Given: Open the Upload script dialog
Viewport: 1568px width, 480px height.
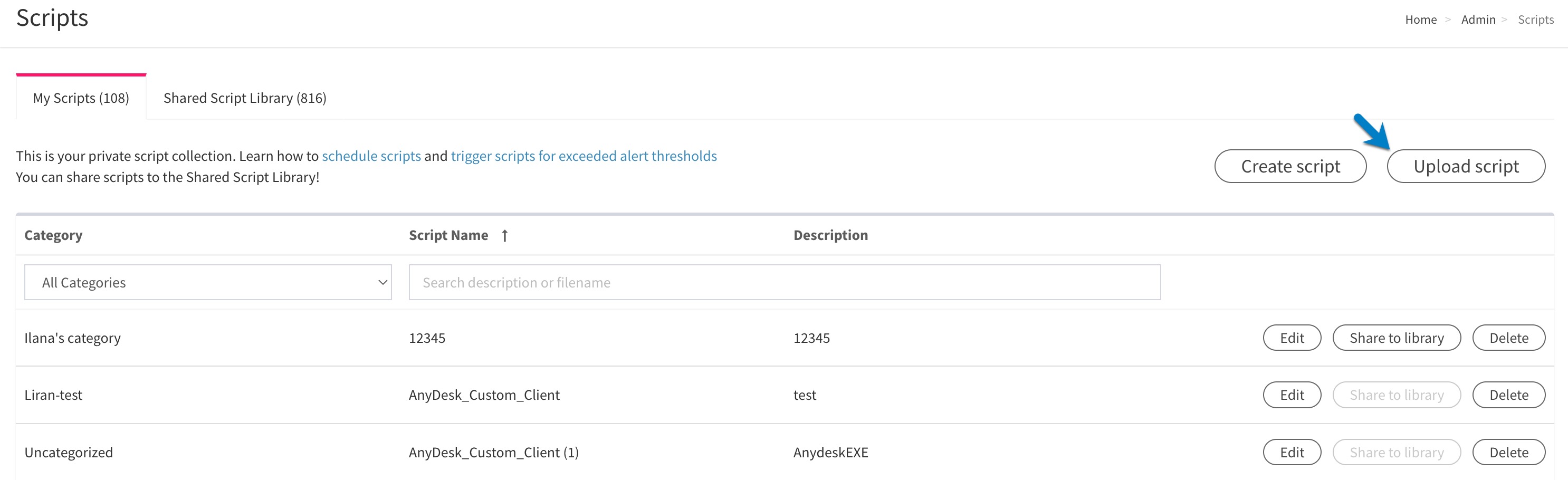Looking at the screenshot, I should pyautogui.click(x=1466, y=166).
